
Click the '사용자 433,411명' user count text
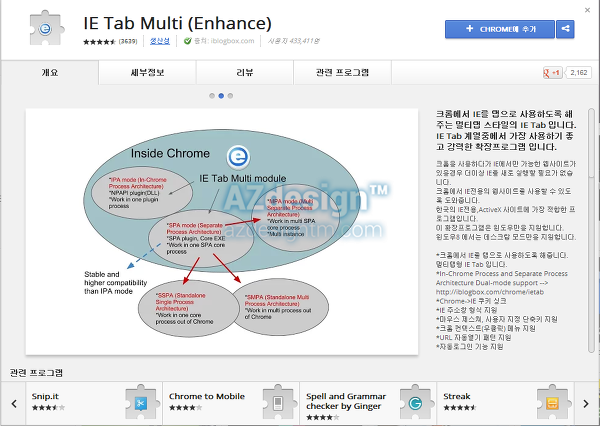coord(293,41)
